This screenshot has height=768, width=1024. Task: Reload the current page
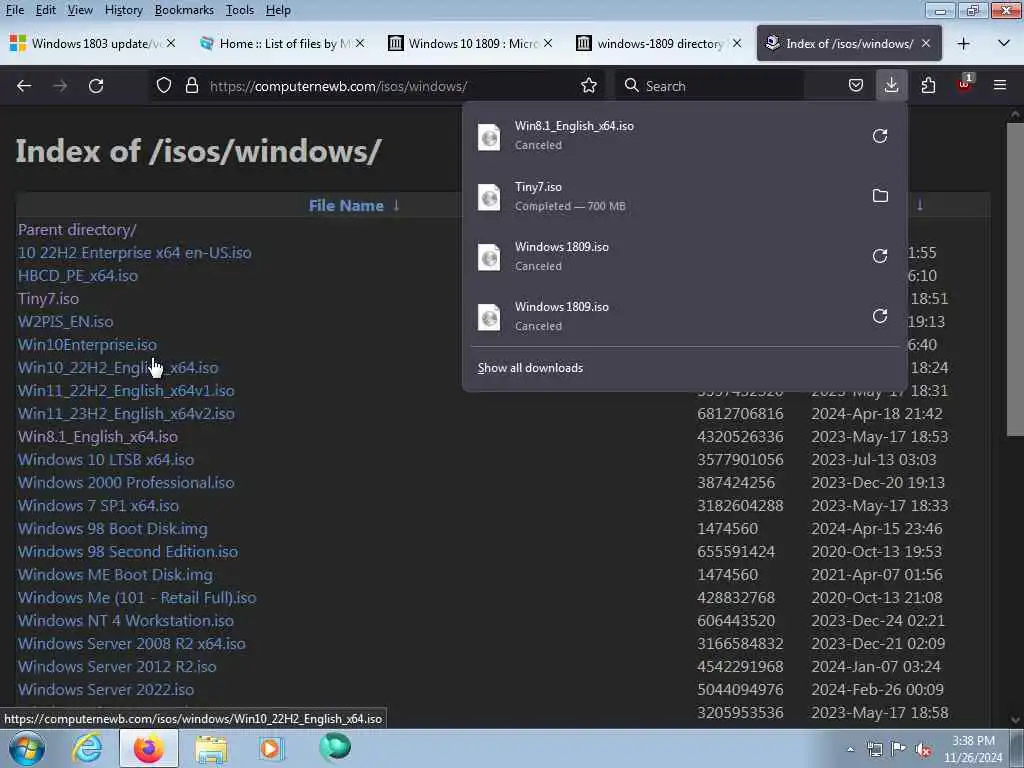(96, 86)
